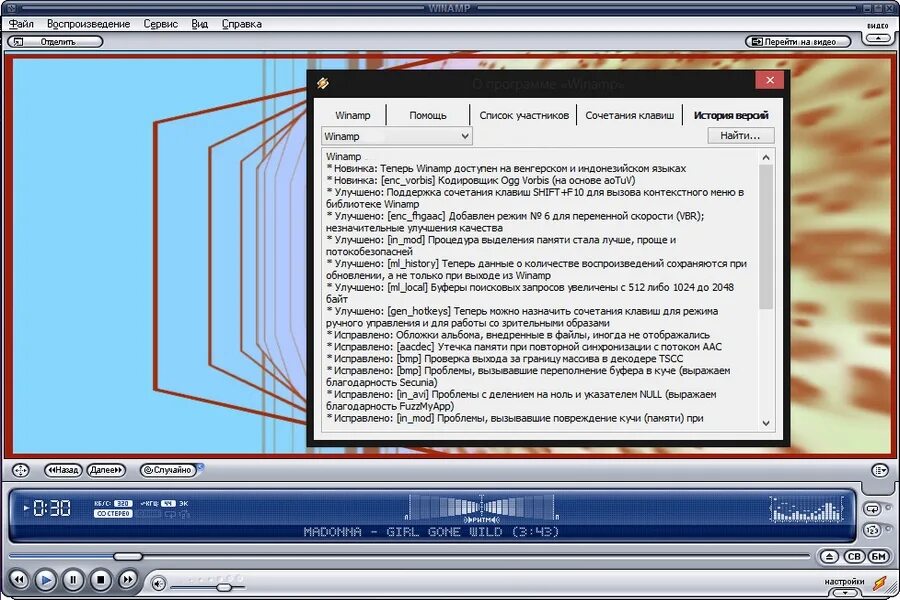Click the four-arrow video options icon
This screenshot has height=600, width=900.
[x=20, y=470]
